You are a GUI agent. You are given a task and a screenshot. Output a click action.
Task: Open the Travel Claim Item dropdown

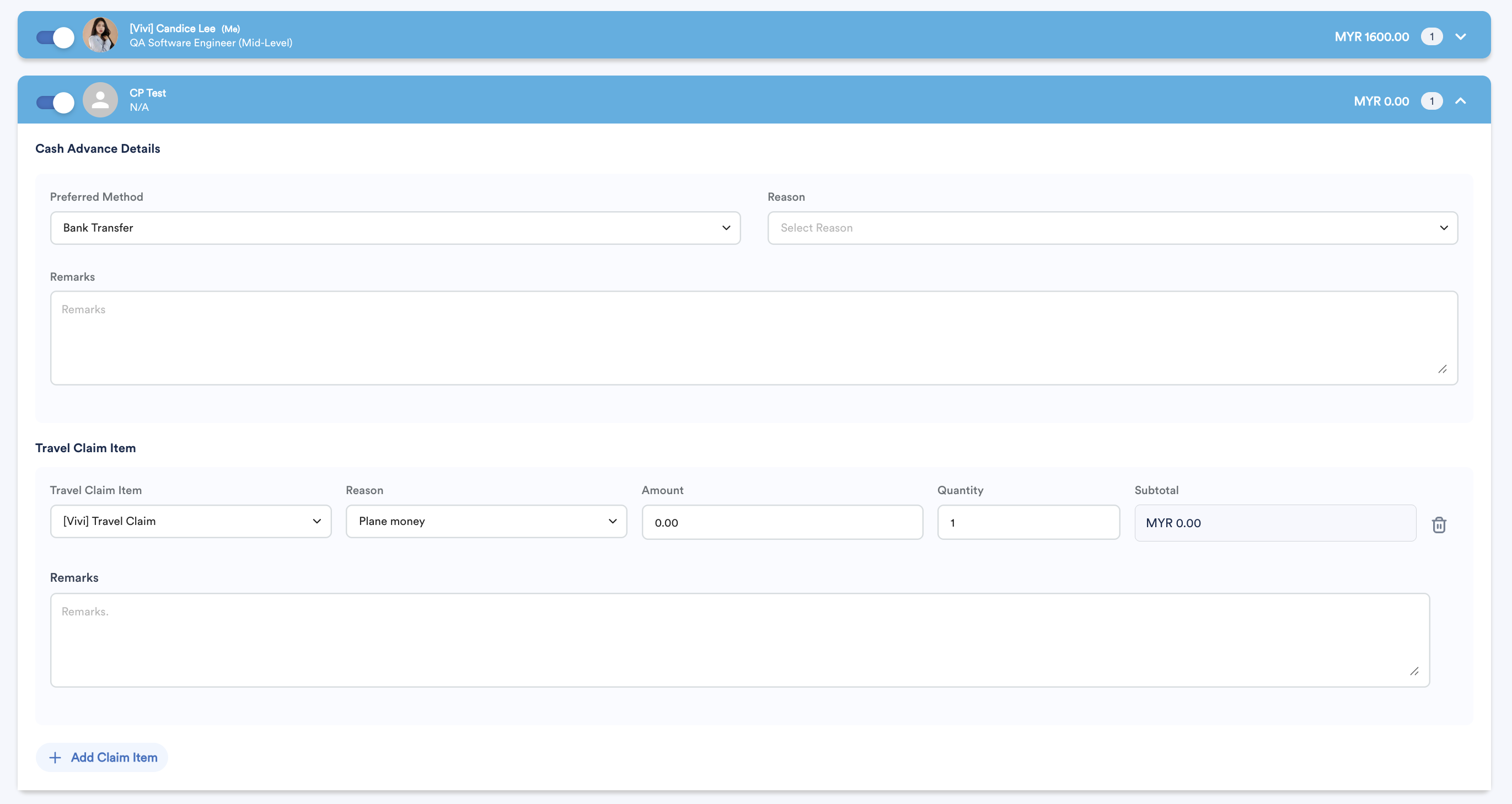[191, 521]
